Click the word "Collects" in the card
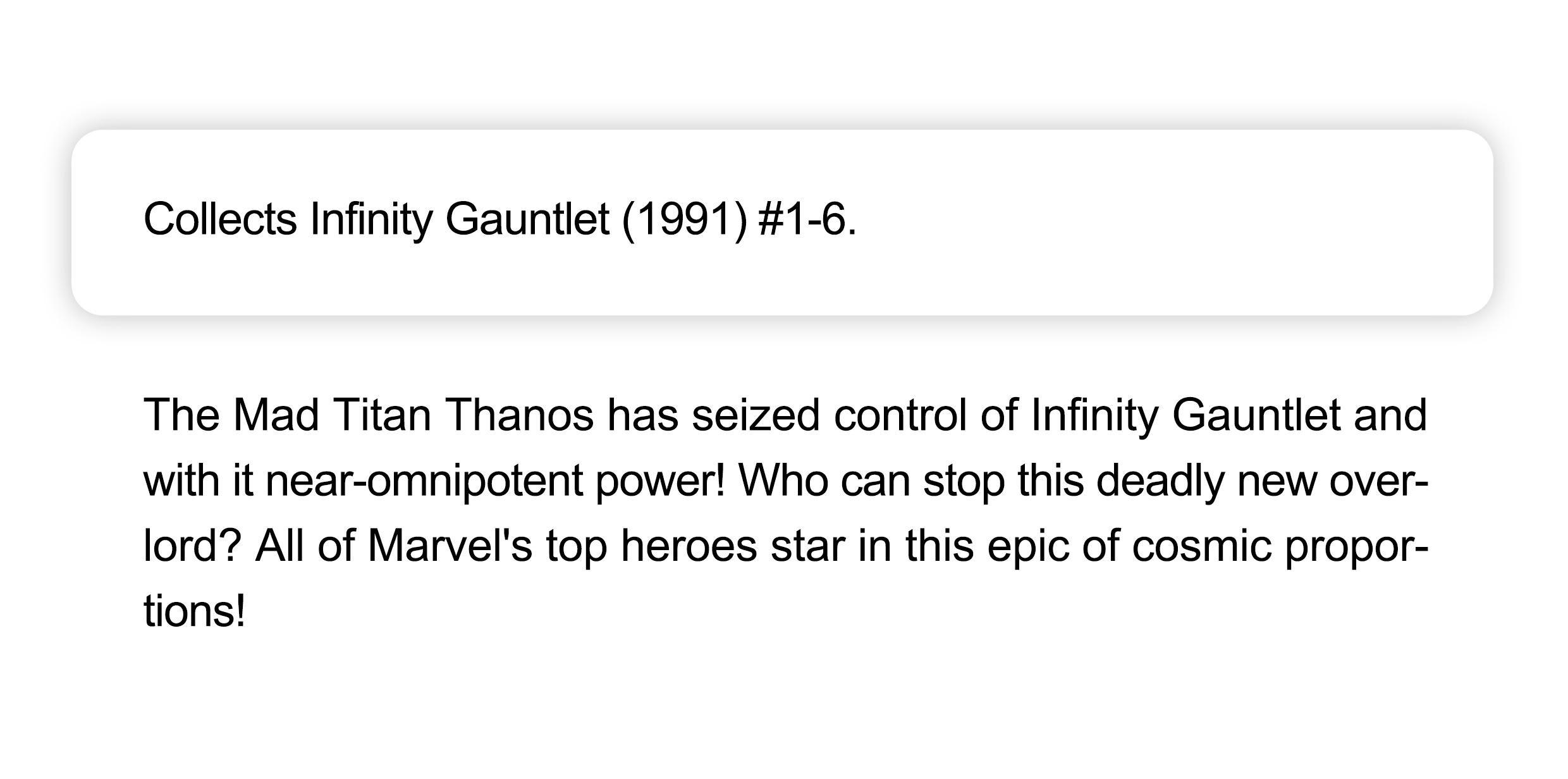1568x779 pixels. (x=220, y=219)
